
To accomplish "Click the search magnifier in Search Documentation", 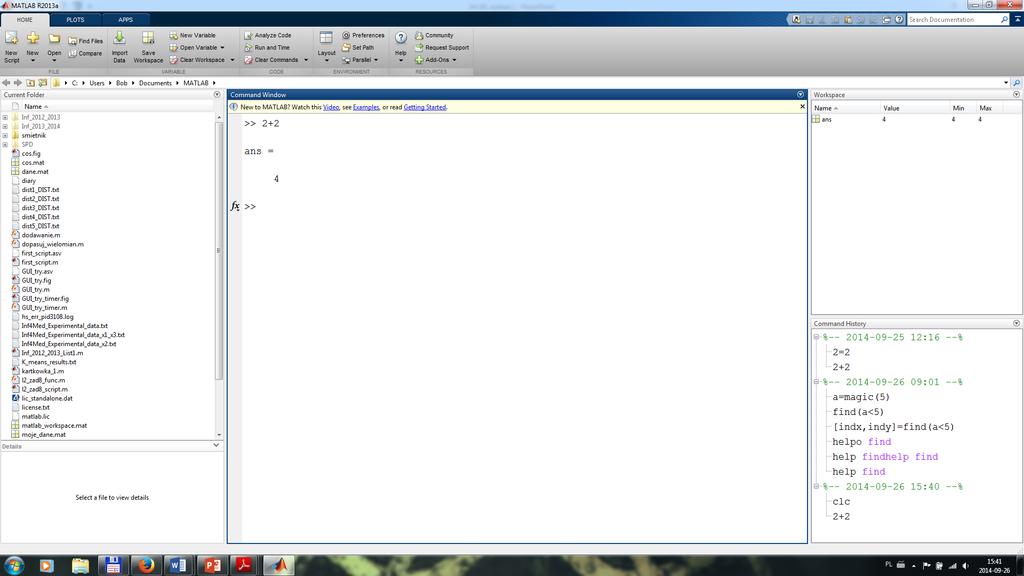I will 1004,20.
